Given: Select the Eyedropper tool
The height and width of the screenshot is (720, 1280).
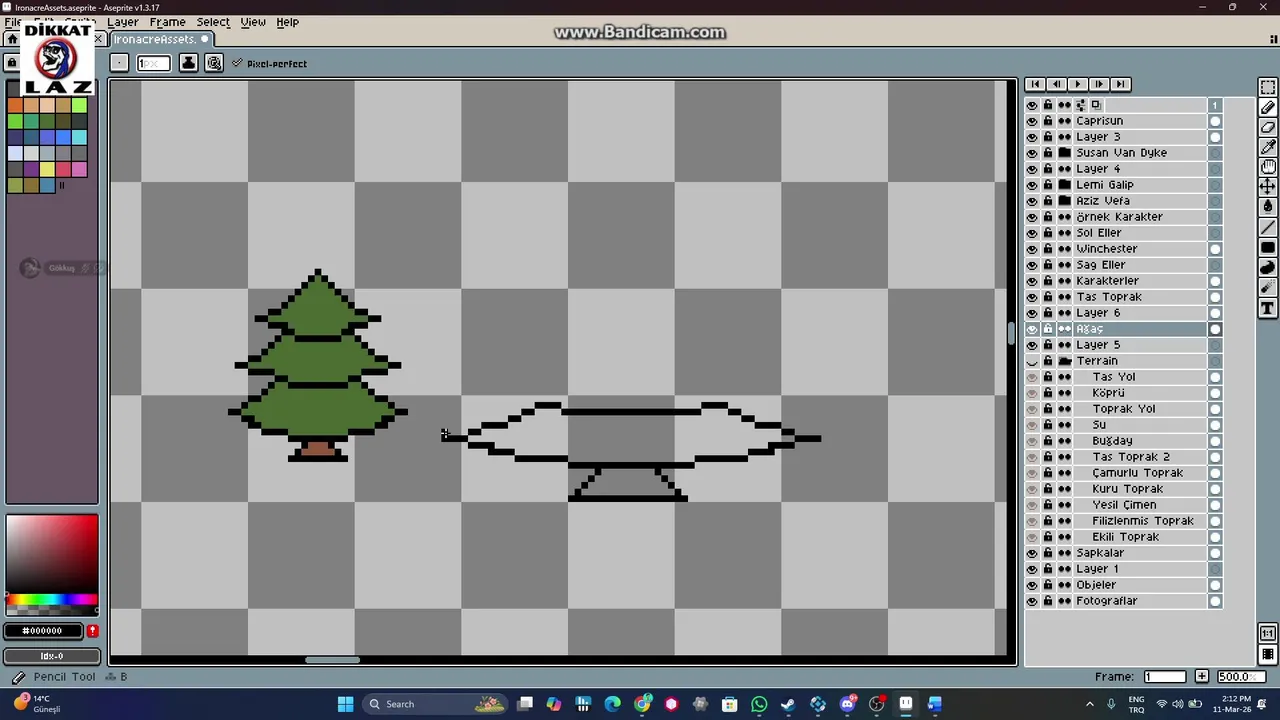Looking at the screenshot, I should click(x=1267, y=147).
